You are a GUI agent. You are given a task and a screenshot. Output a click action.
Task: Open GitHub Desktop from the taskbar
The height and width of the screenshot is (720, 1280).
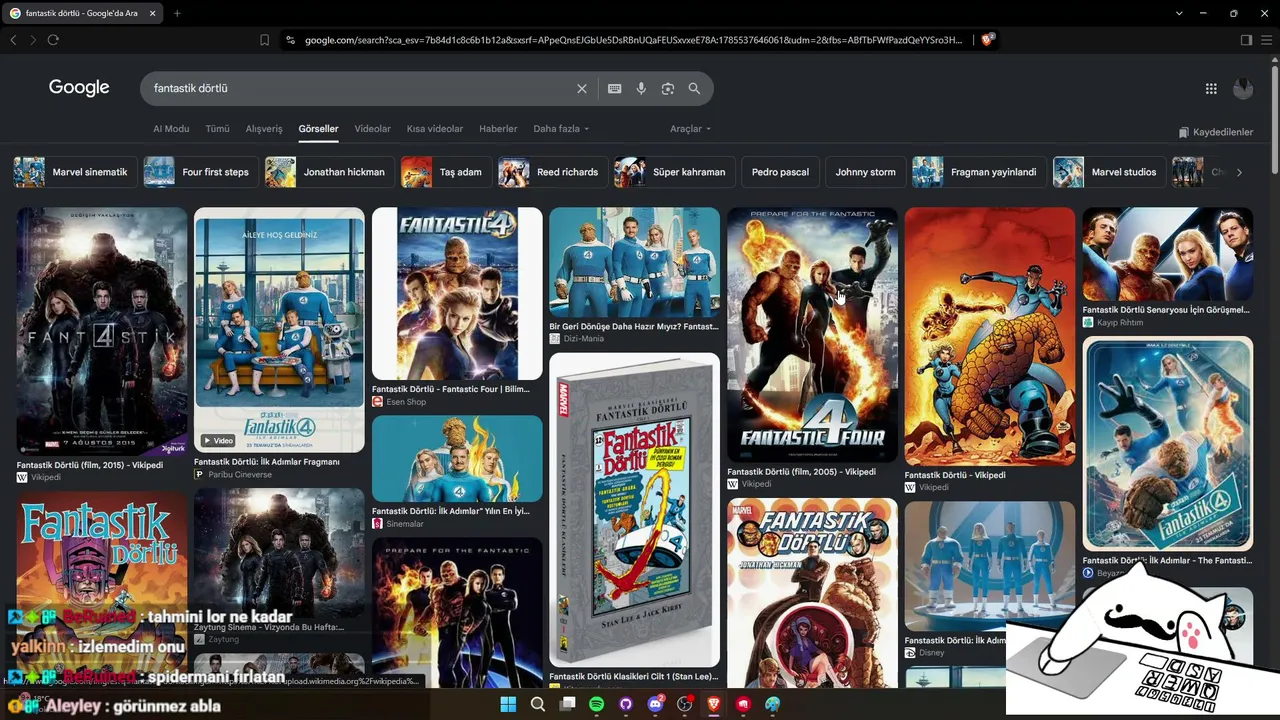click(626, 704)
